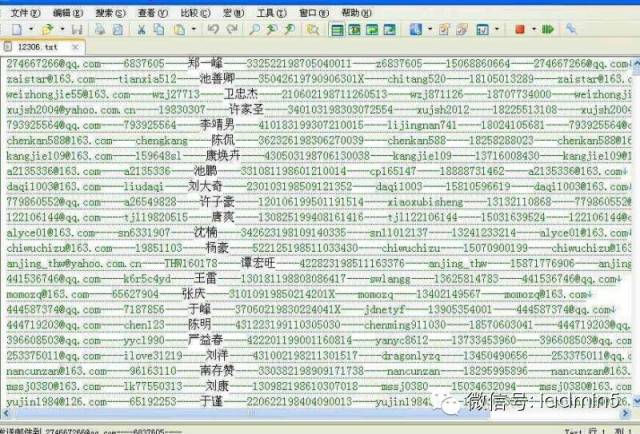Close the 12306.txt tab
Screen dimensions: 640x434
(x=75, y=47)
